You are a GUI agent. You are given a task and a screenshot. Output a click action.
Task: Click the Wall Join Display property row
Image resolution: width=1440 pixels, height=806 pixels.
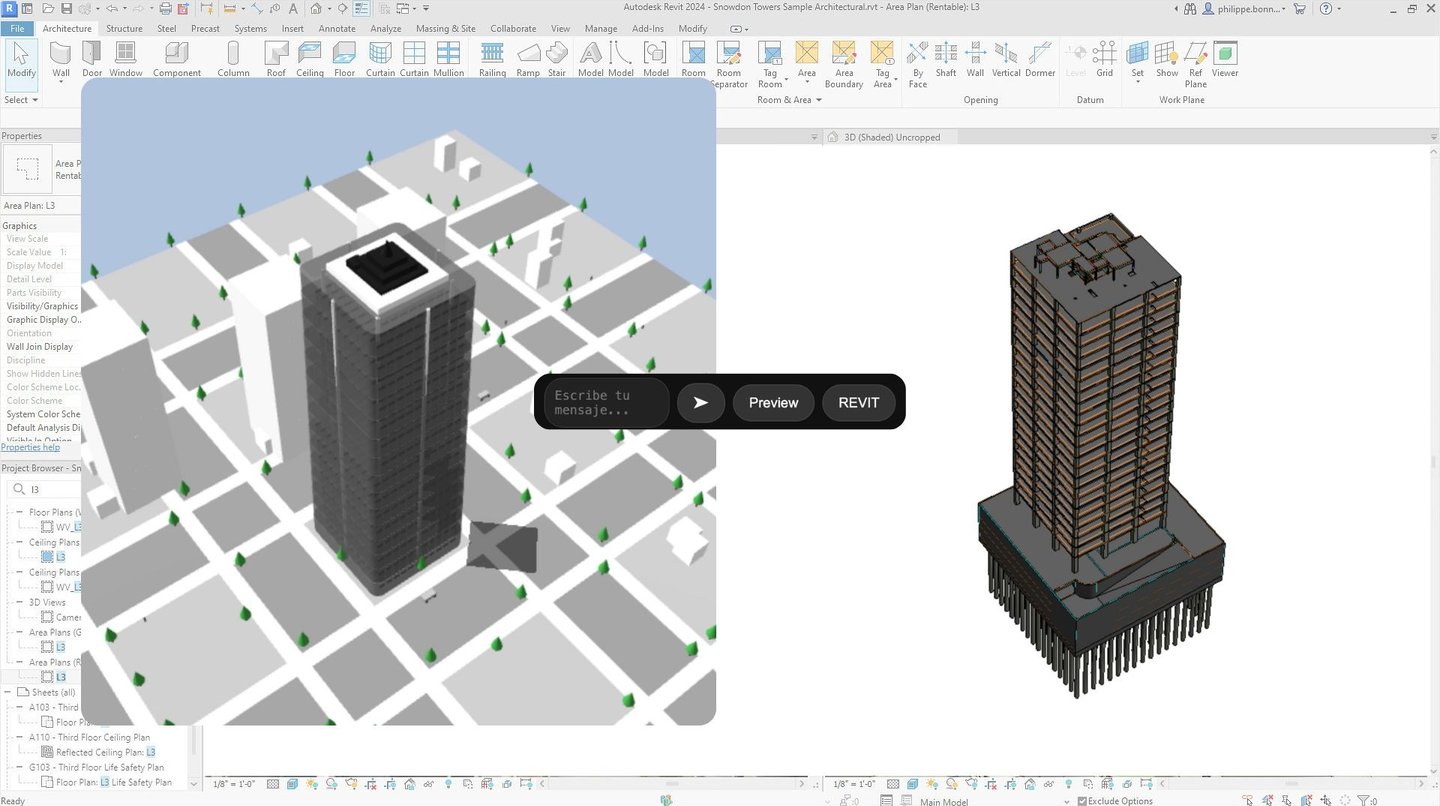click(42, 346)
